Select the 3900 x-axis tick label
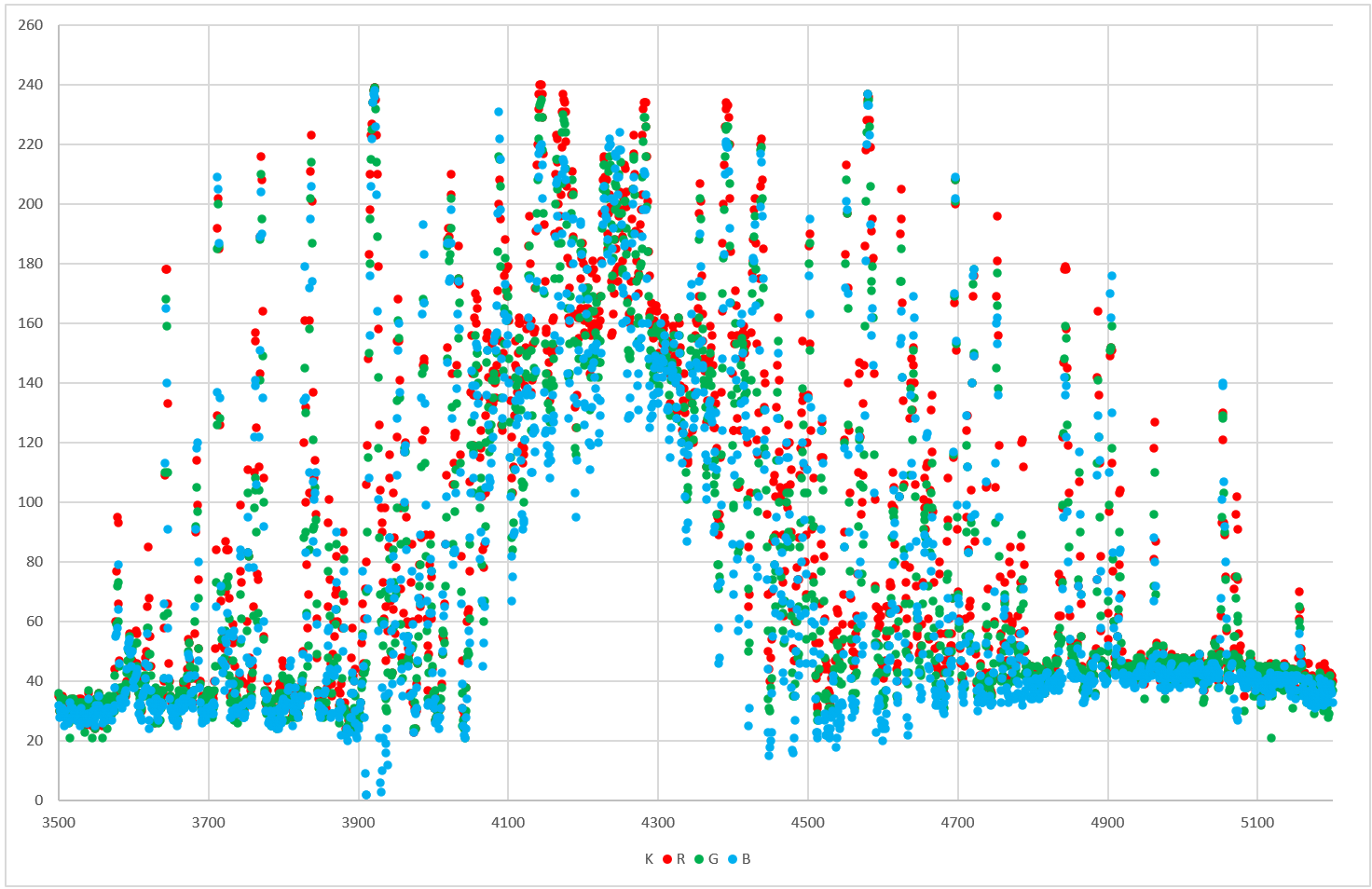Screen dimensions: 1372x889 (359, 822)
